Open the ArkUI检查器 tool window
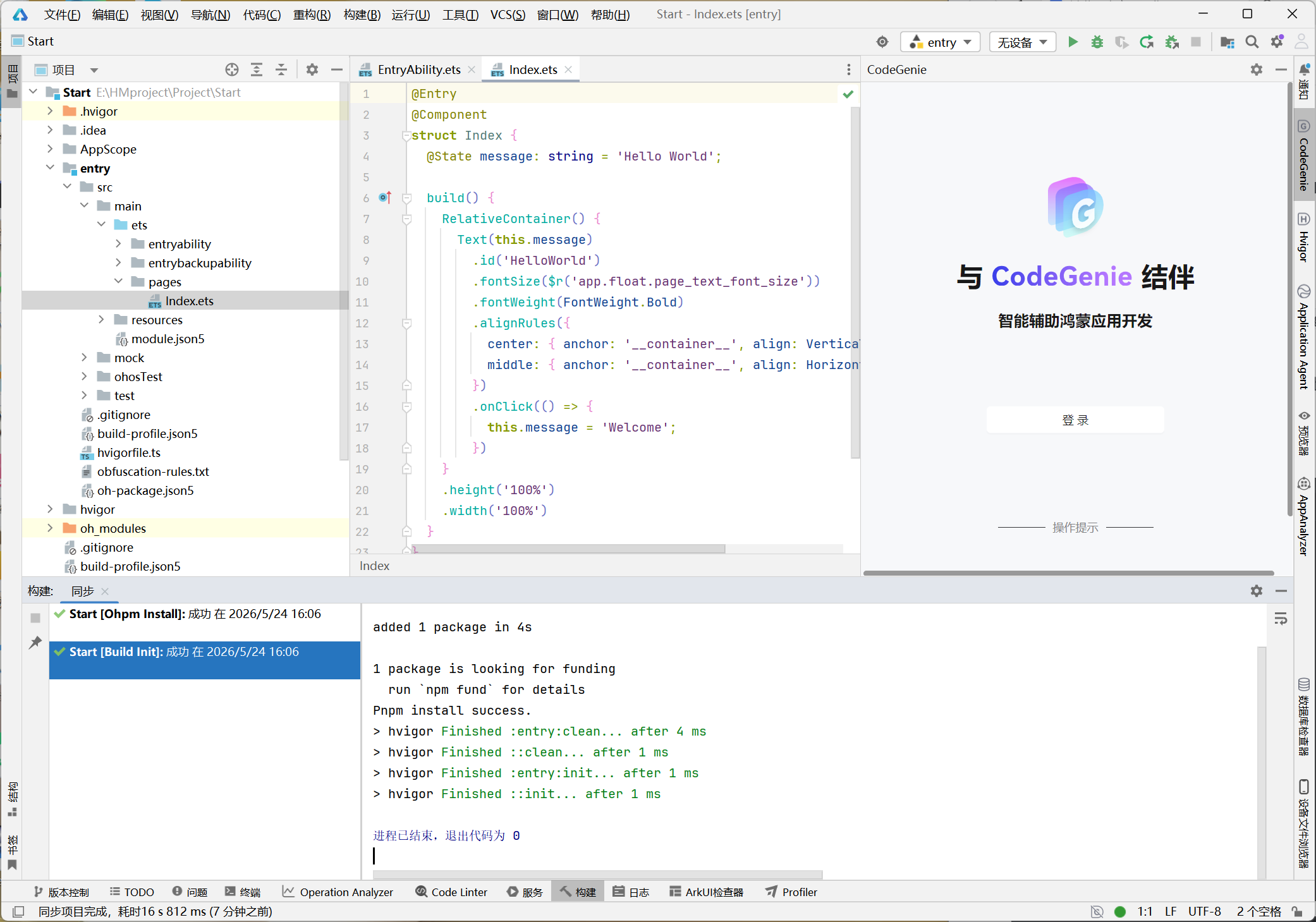 coord(706,892)
